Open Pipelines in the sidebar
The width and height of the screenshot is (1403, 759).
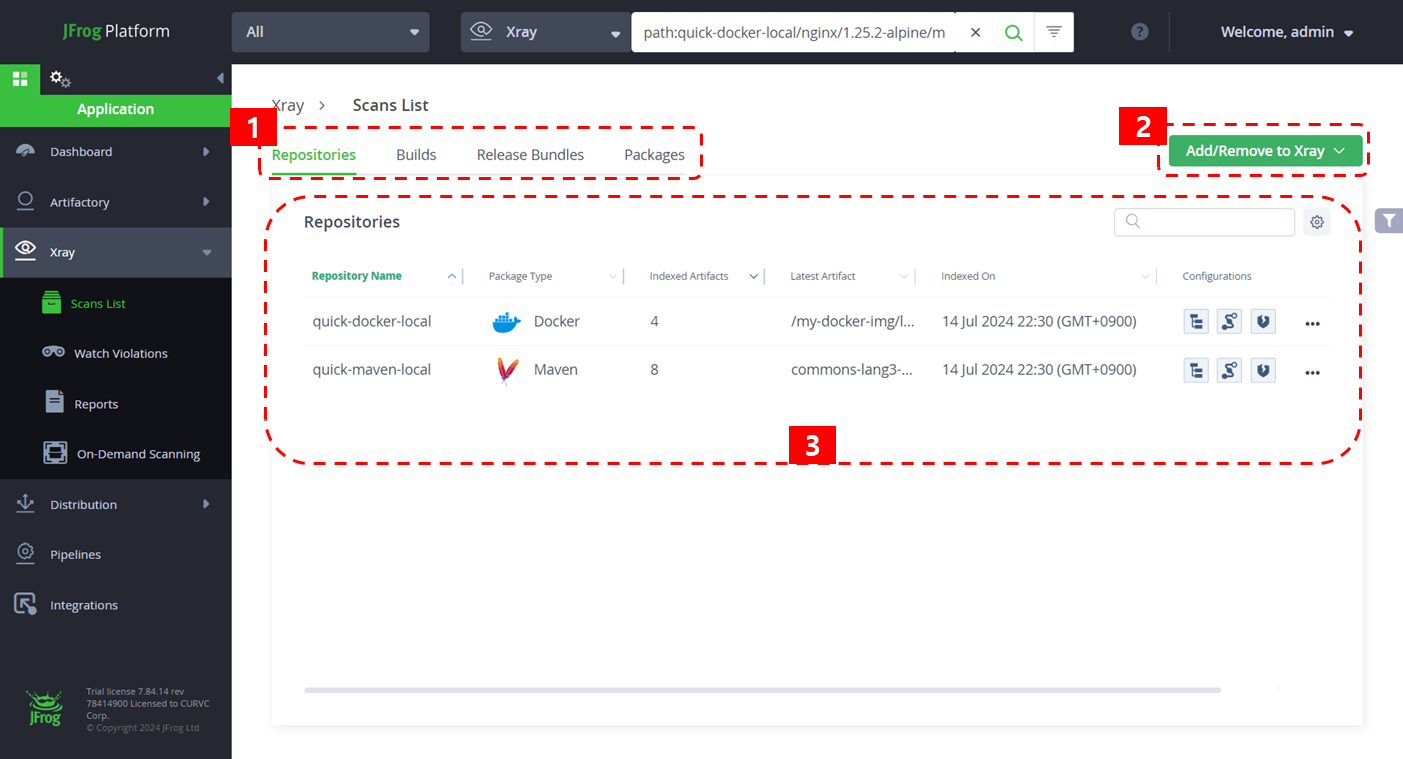pyautogui.click(x=75, y=554)
